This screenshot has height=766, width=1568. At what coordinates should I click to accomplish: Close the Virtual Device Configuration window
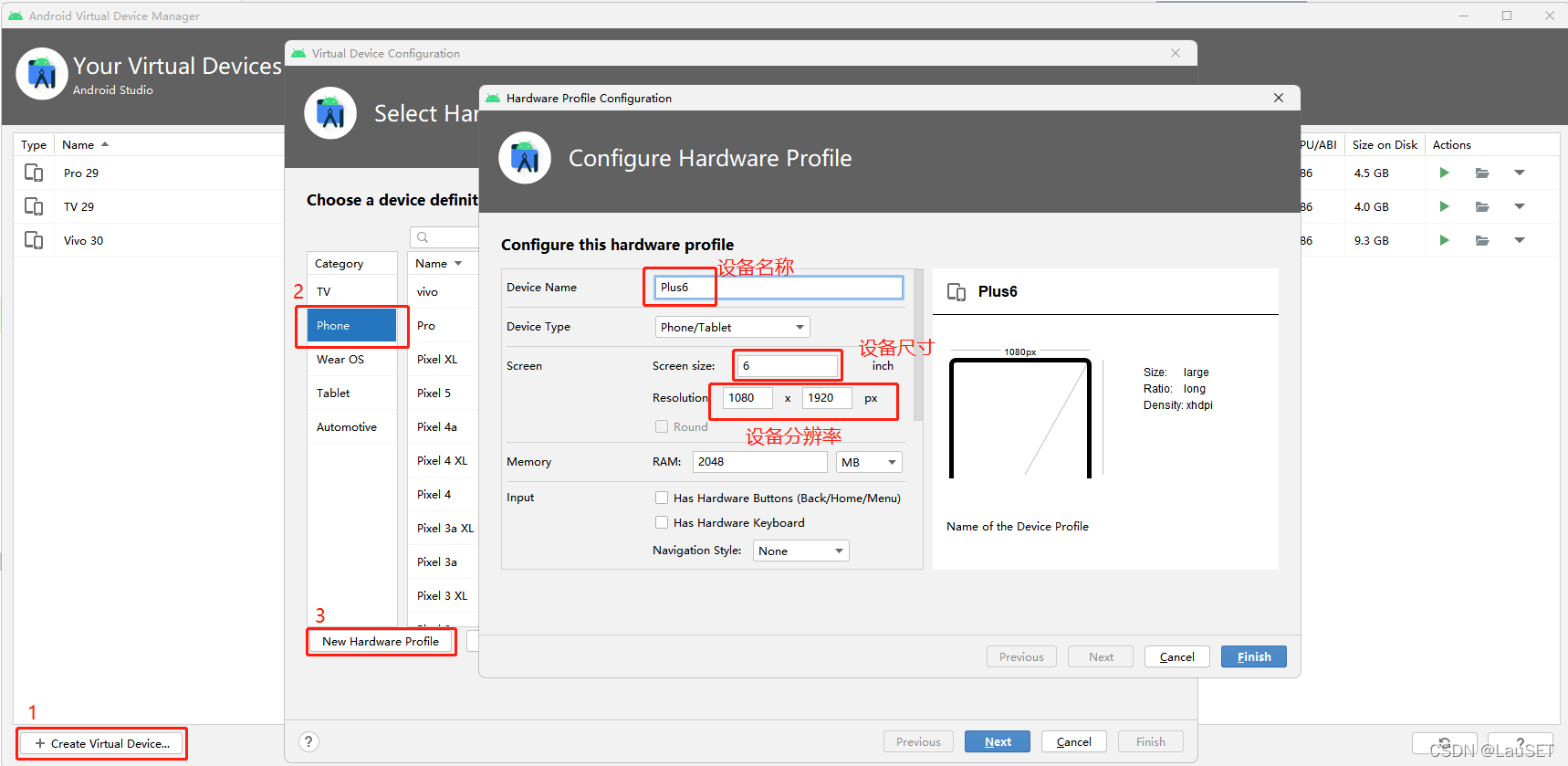tap(1176, 53)
